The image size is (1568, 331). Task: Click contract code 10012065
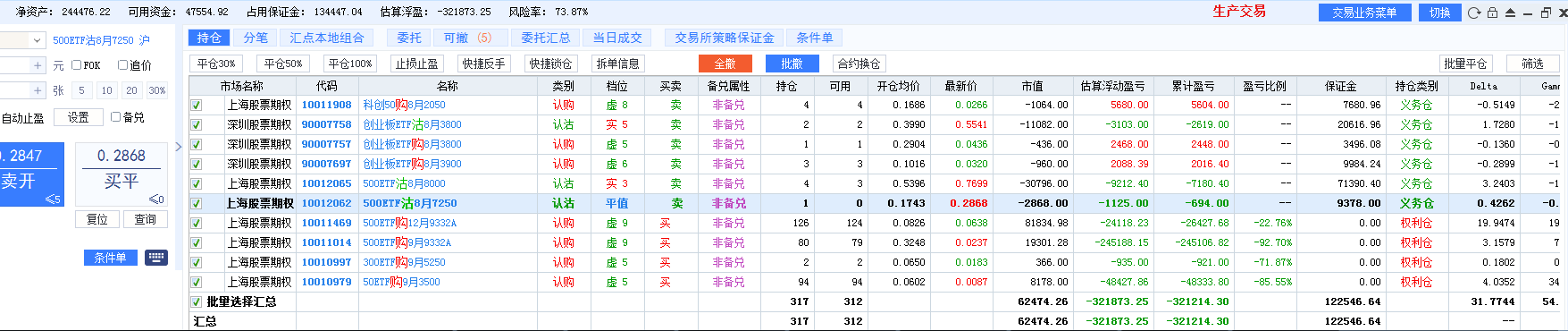pos(326,183)
